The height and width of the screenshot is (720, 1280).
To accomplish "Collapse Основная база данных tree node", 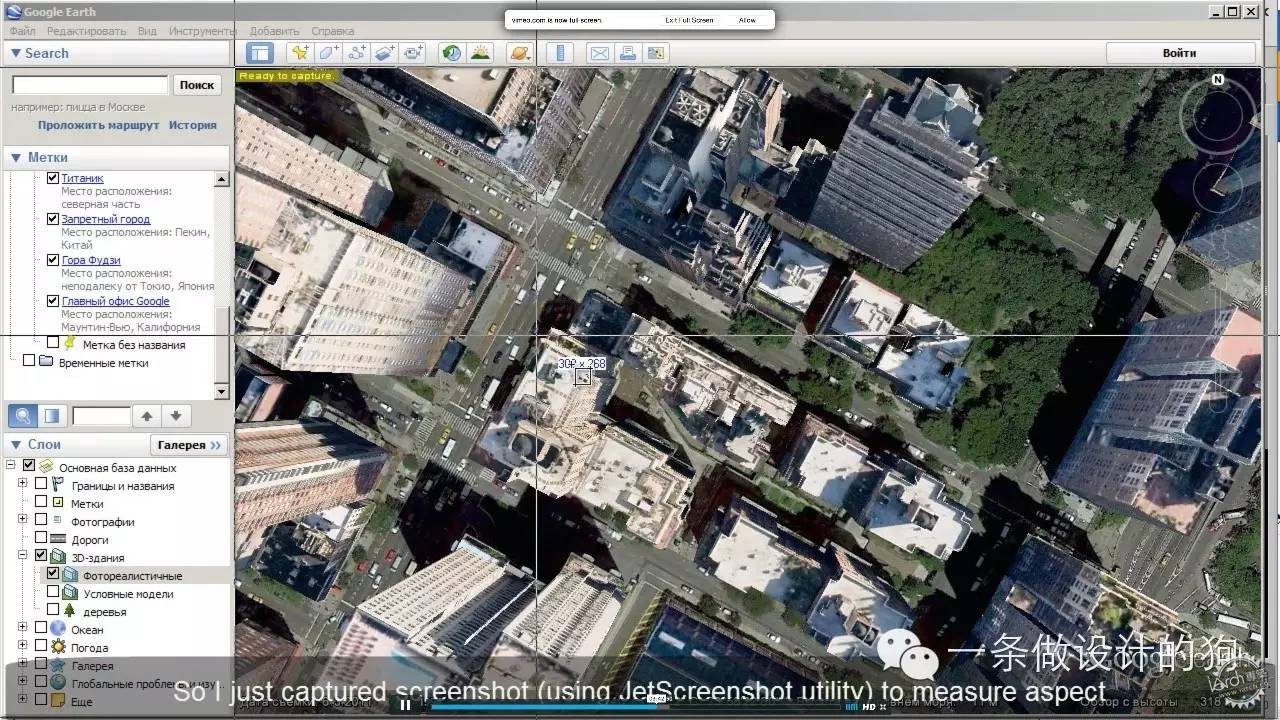I will [x=11, y=467].
